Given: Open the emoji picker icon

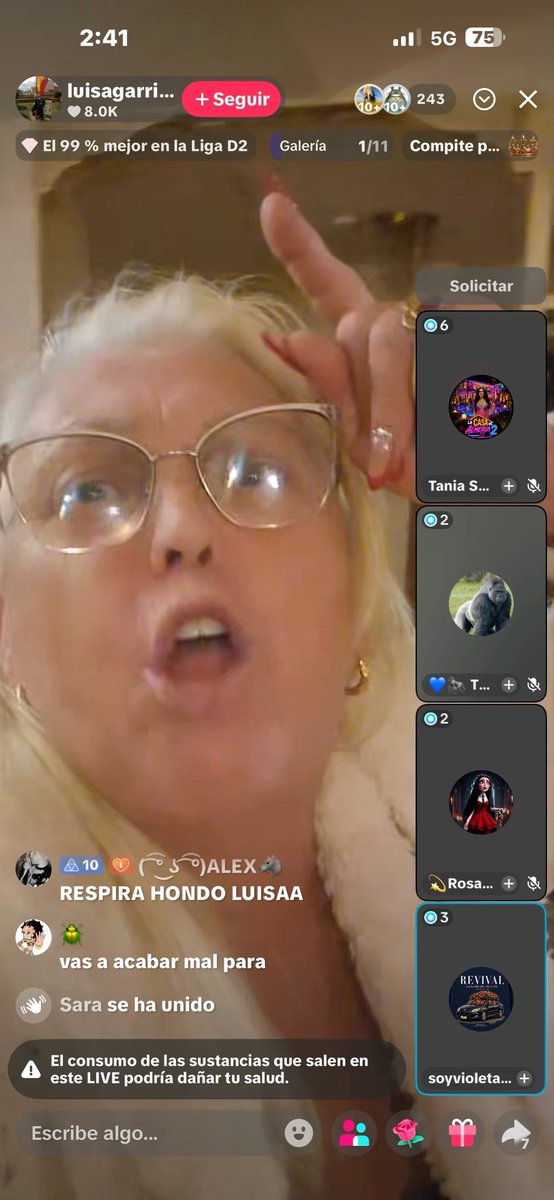Looking at the screenshot, I should (x=299, y=1133).
